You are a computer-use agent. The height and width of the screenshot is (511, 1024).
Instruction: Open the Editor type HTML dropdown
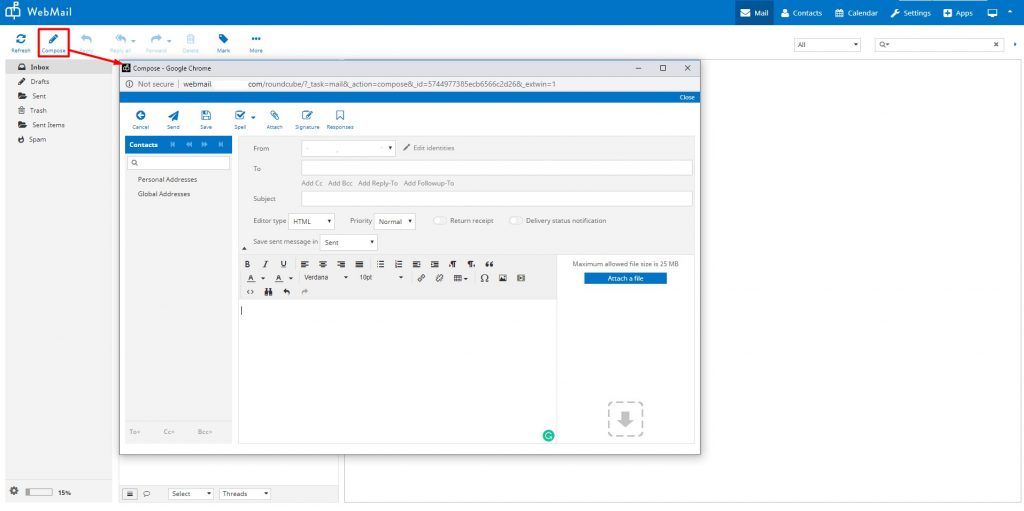(x=312, y=221)
